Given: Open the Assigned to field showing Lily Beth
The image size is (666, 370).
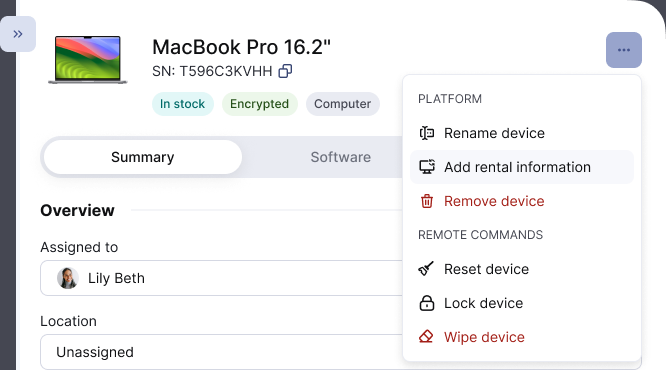Looking at the screenshot, I should click(x=221, y=278).
